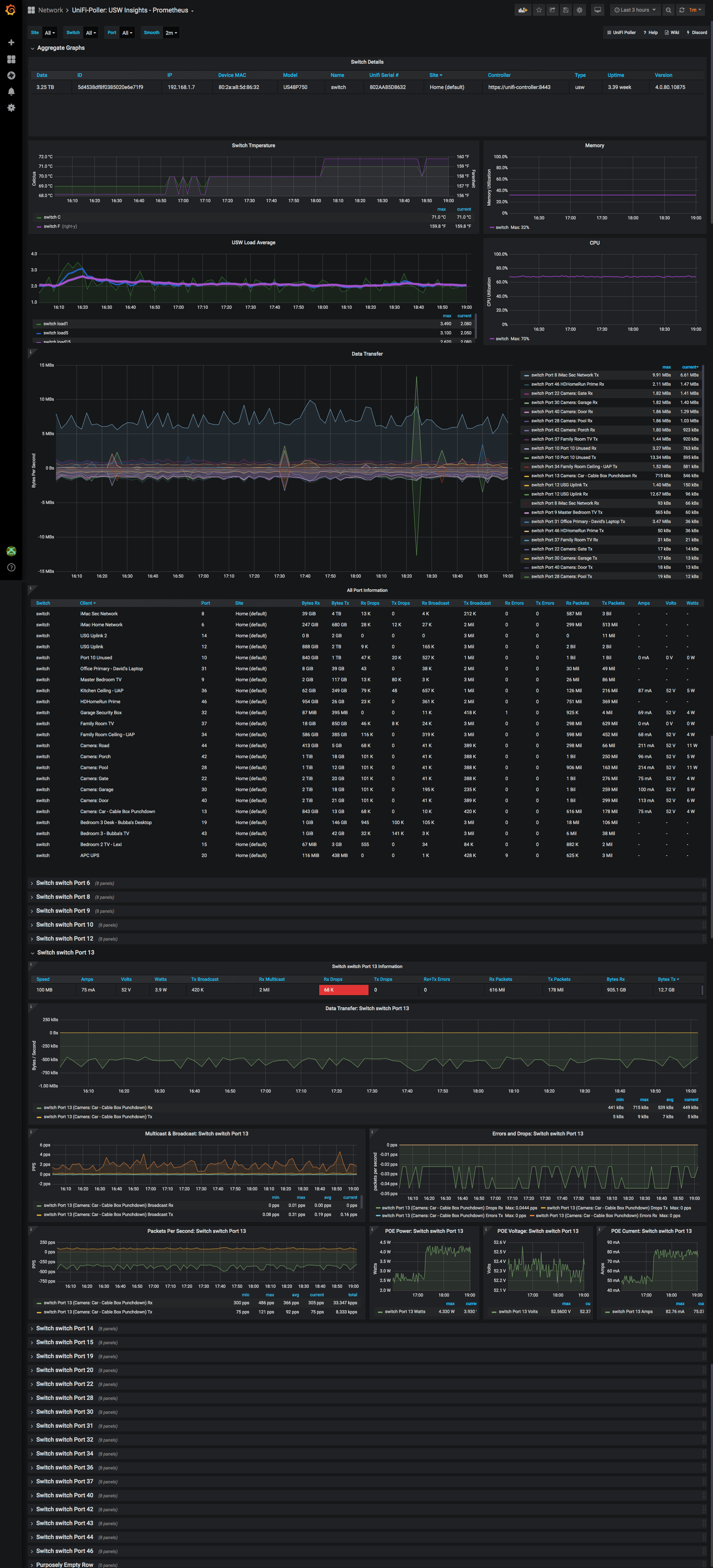Image resolution: width=713 pixels, height=1568 pixels.
Task: Click the zoom out time range icon
Action: click(x=668, y=10)
